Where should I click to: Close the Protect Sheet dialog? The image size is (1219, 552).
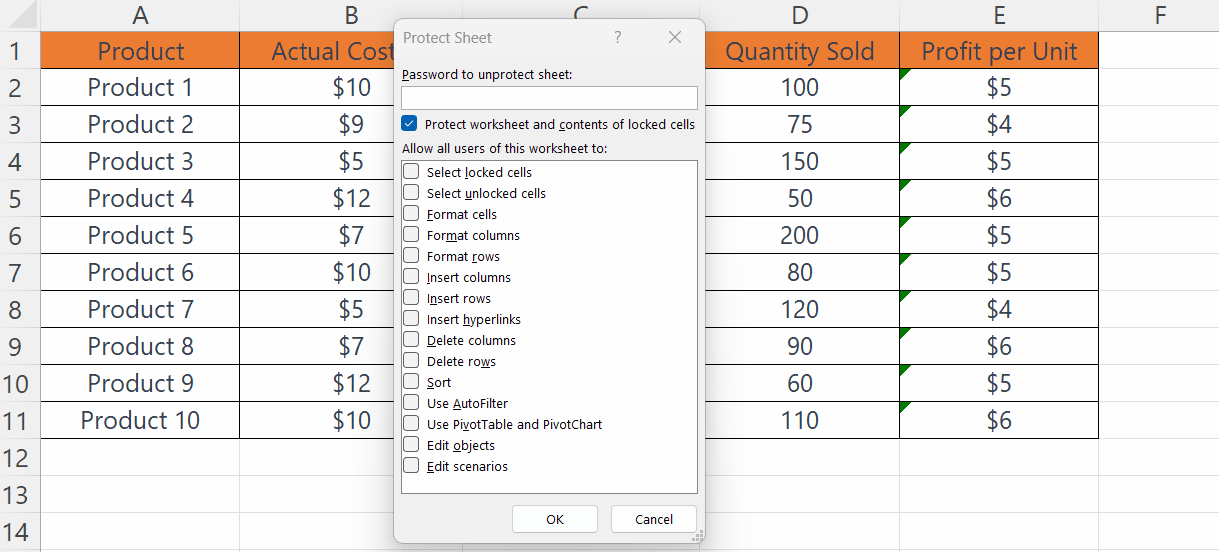click(x=675, y=37)
